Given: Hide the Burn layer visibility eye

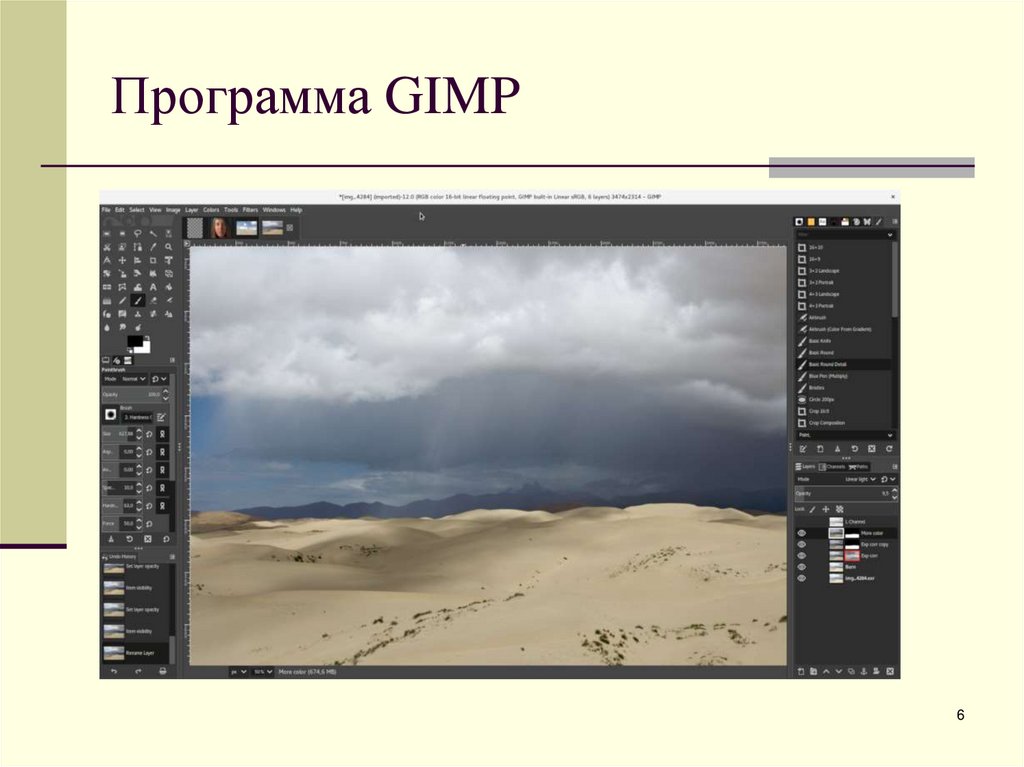Looking at the screenshot, I should point(801,565).
